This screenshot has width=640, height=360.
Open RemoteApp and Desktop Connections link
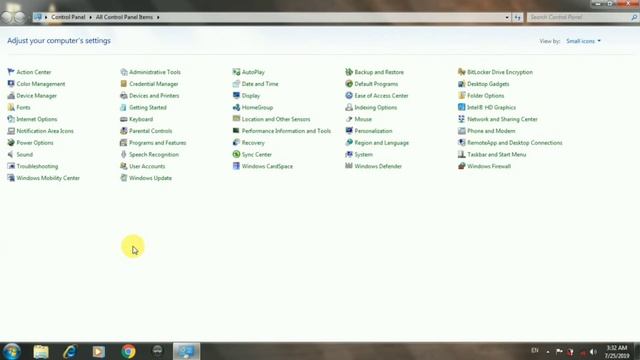[x=514, y=143]
